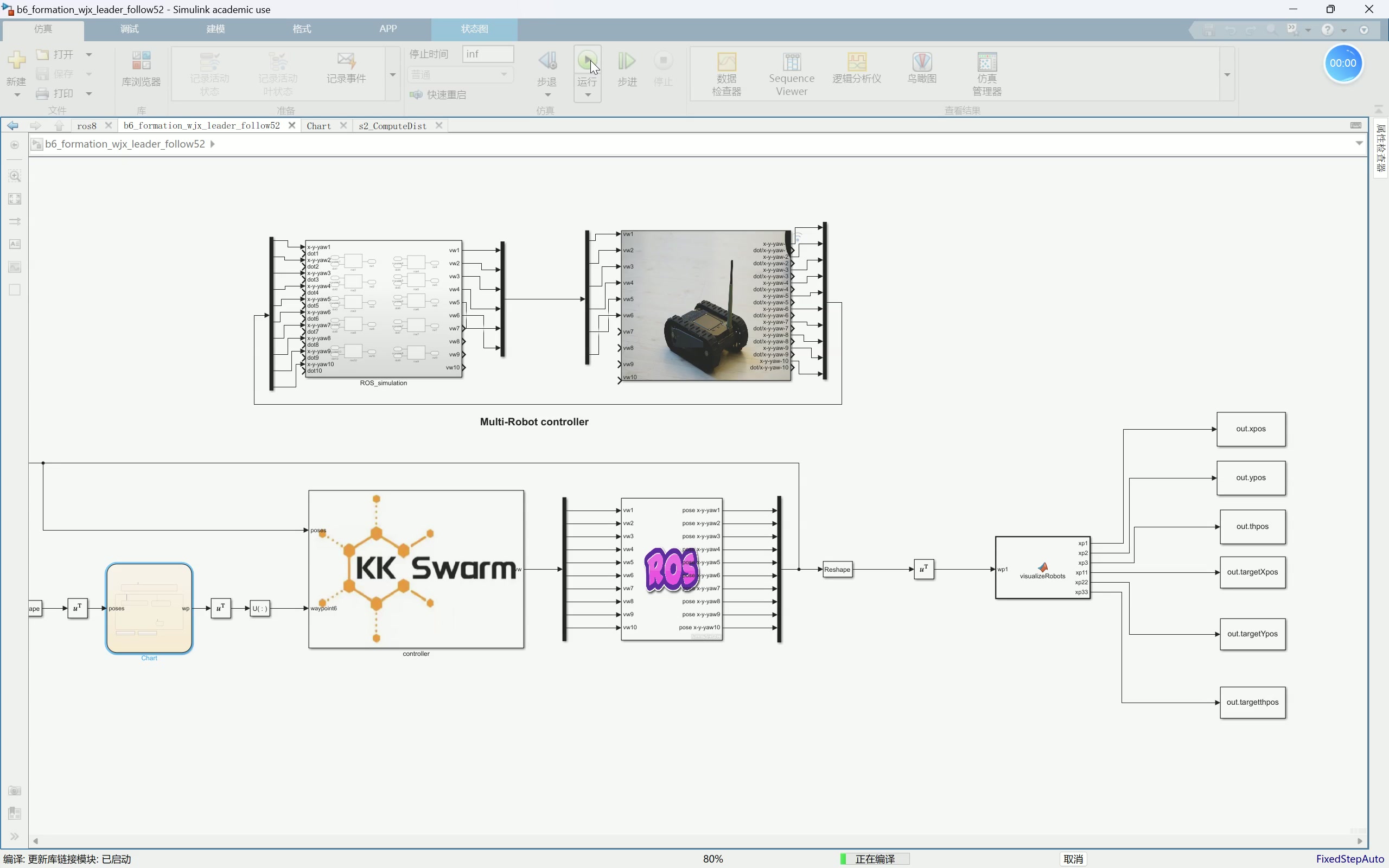The height and width of the screenshot is (868, 1389).
Task: Click the FixedStepAuto solver link
Action: pos(1349,859)
